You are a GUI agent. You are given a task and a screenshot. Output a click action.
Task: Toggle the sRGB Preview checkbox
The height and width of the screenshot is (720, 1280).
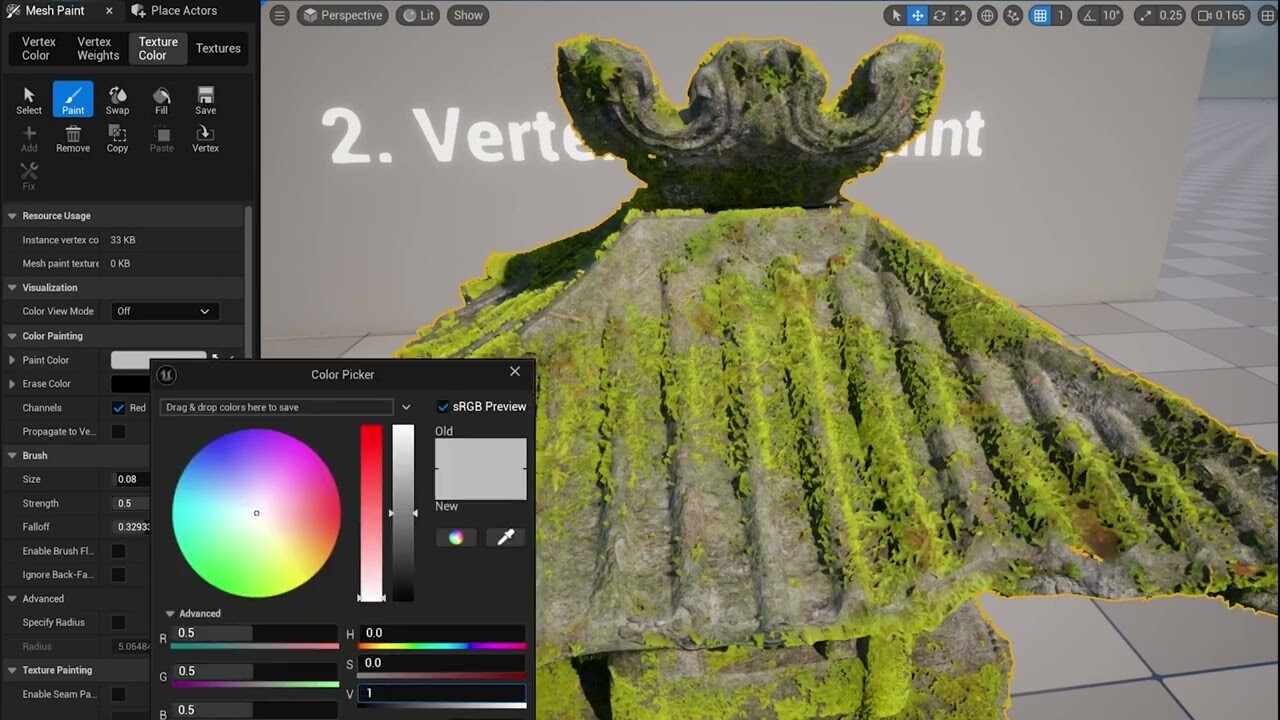[x=443, y=406]
